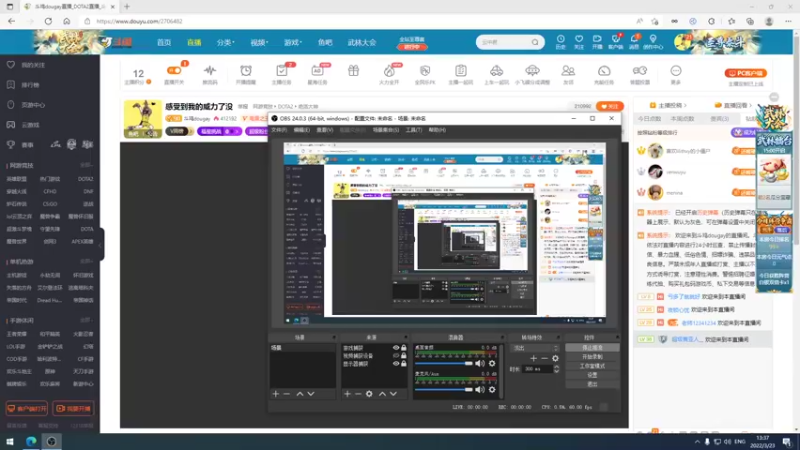Open the shield PK icon

coord(425,70)
